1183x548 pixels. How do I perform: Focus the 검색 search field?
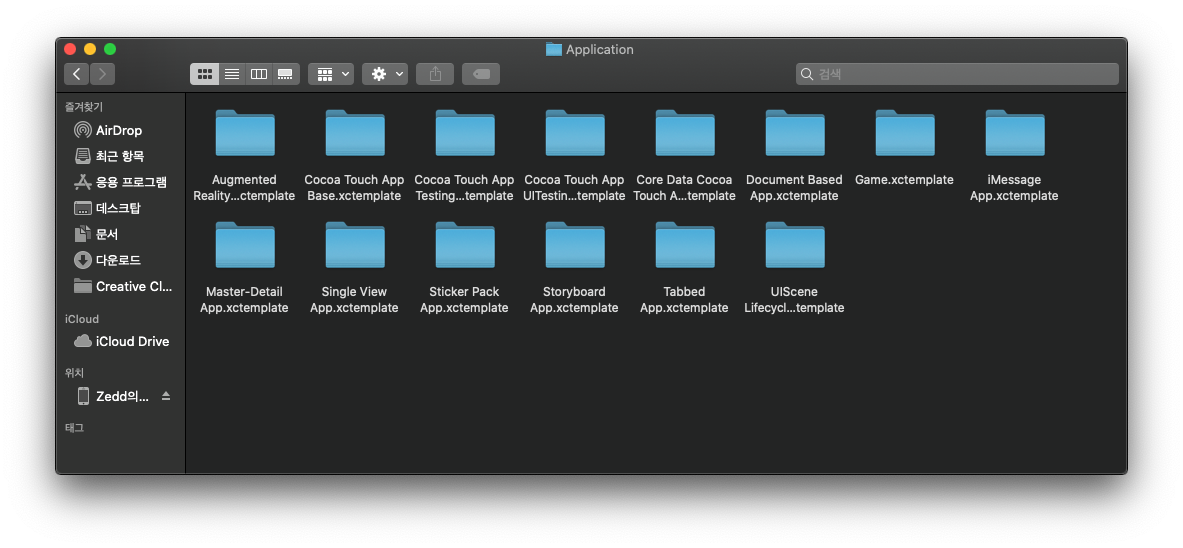pyautogui.click(x=957, y=74)
